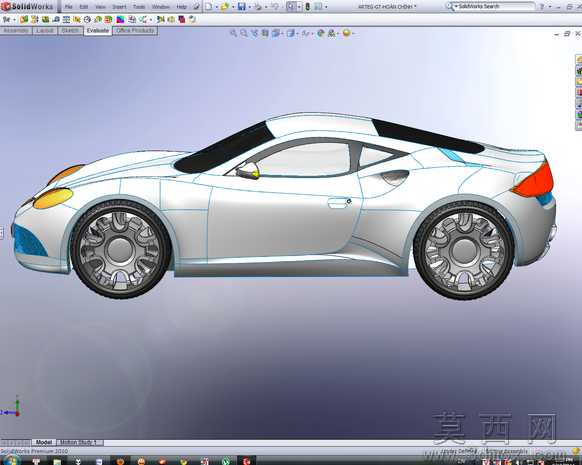
Task: Click the Previous View icon
Action: 254,33
